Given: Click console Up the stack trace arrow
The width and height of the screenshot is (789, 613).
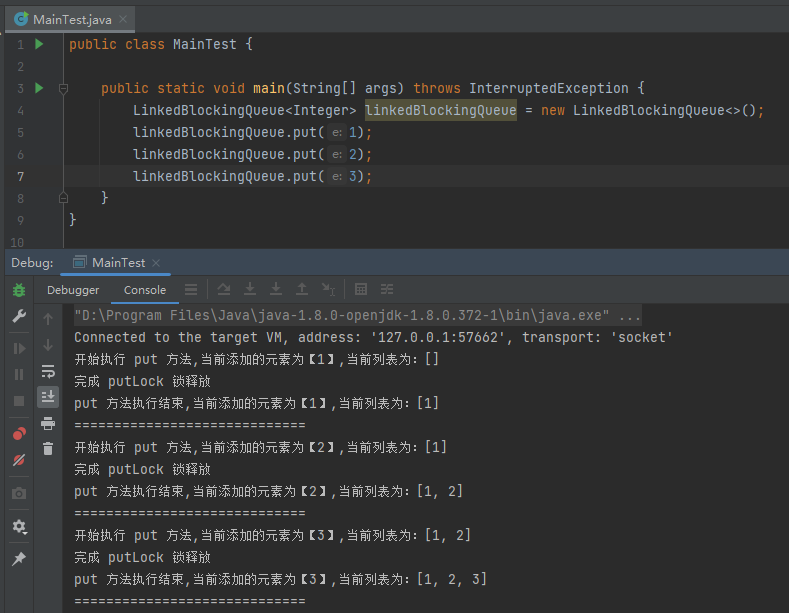Looking at the screenshot, I should tap(48, 319).
